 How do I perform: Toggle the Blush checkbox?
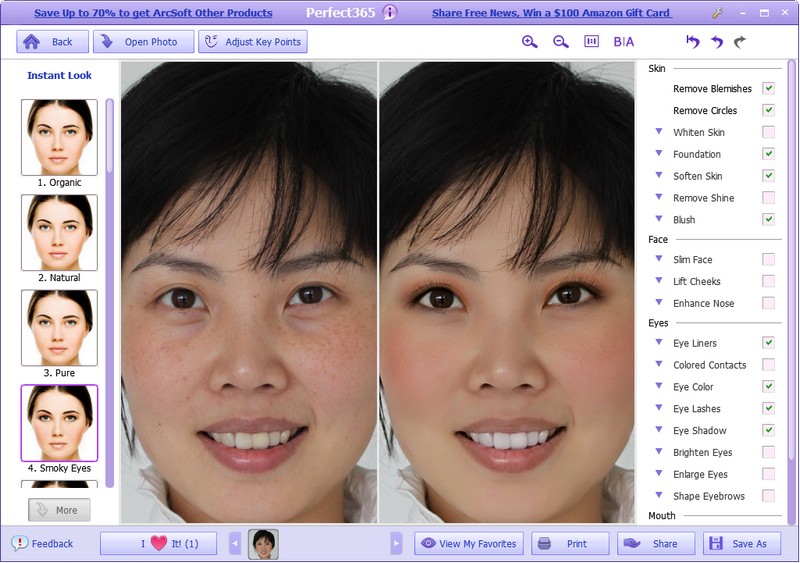[768, 219]
